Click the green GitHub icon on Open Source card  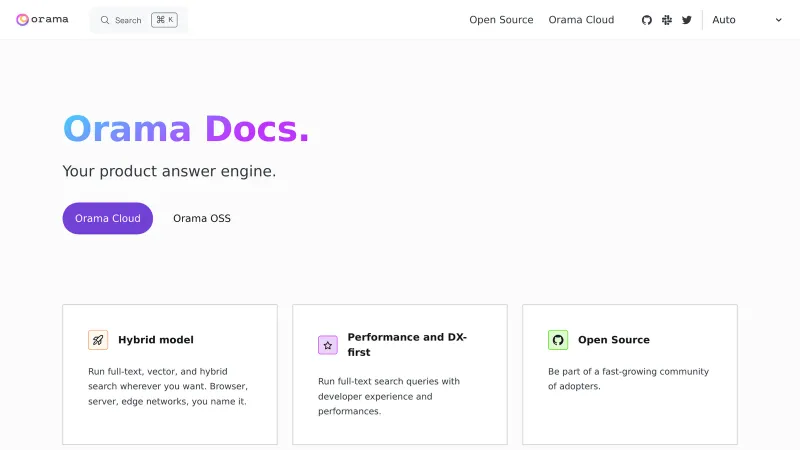pyautogui.click(x=558, y=340)
